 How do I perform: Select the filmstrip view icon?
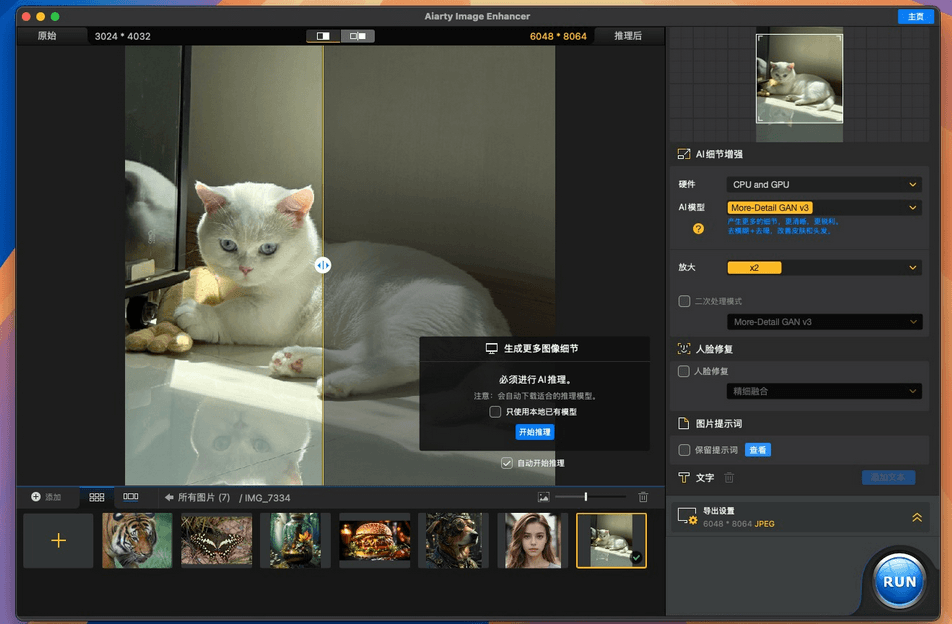131,497
